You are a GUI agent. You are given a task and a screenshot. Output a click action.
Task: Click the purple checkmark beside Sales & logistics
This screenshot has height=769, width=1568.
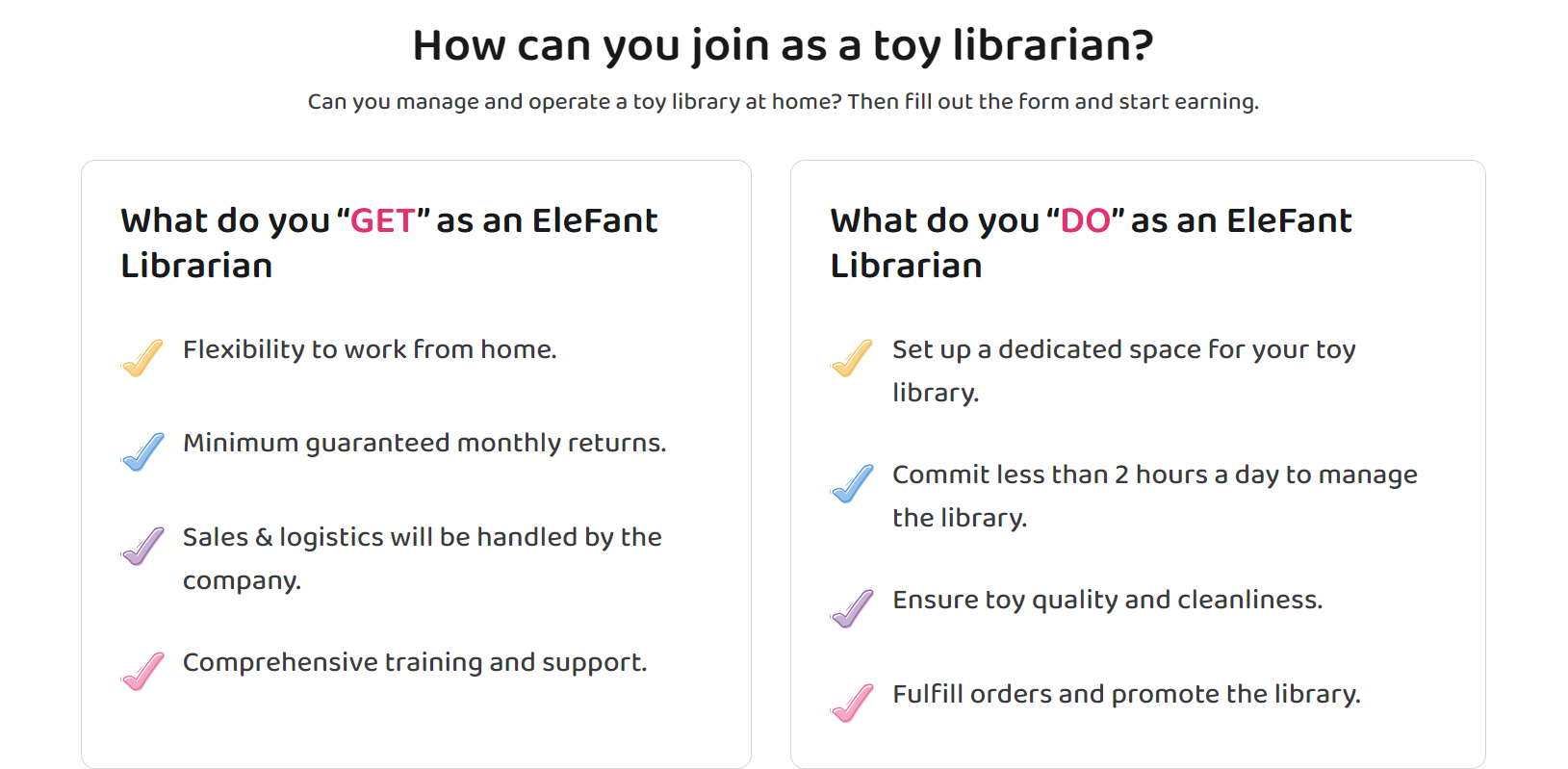tap(142, 546)
